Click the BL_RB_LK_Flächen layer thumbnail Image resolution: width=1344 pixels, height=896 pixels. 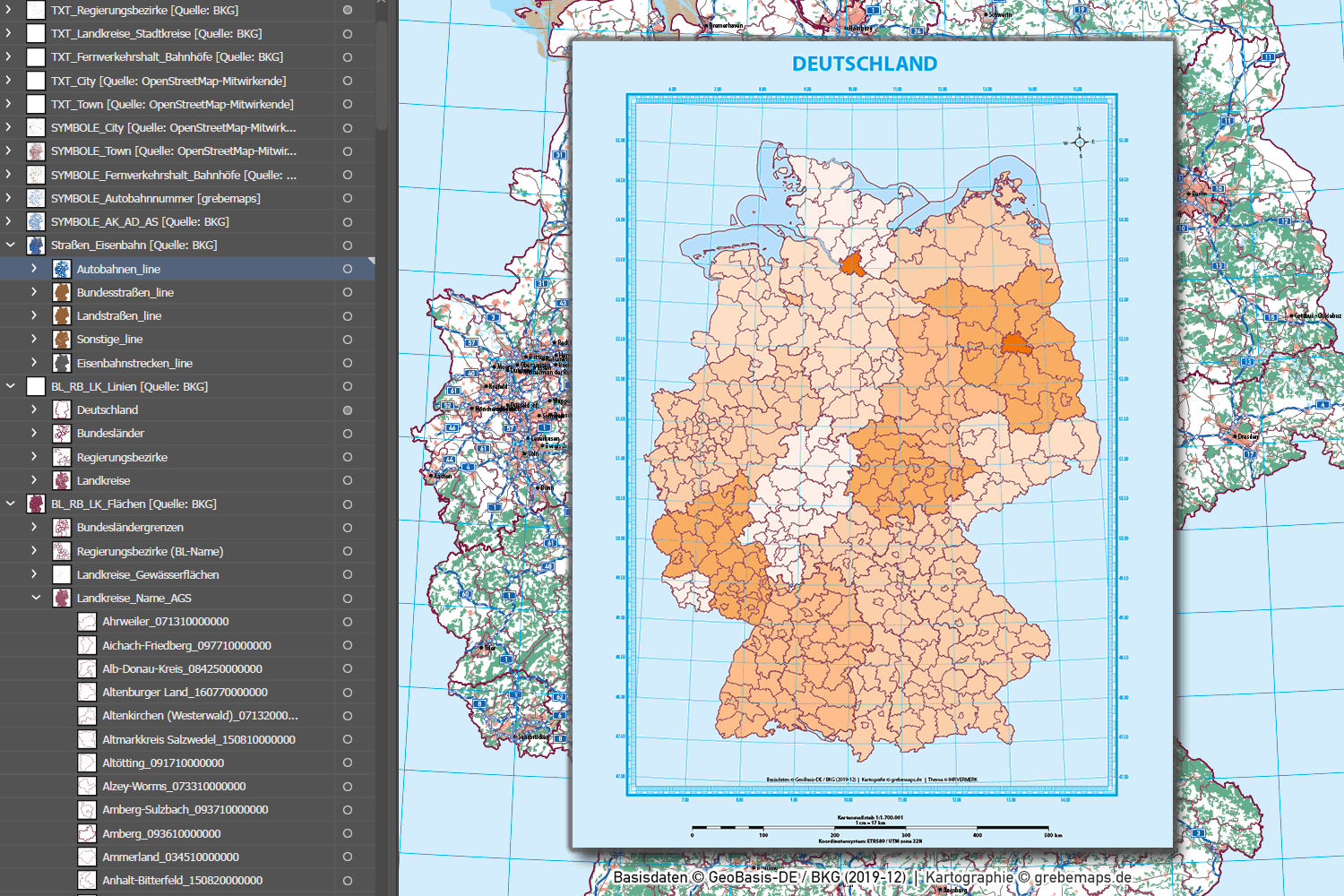click(x=36, y=504)
